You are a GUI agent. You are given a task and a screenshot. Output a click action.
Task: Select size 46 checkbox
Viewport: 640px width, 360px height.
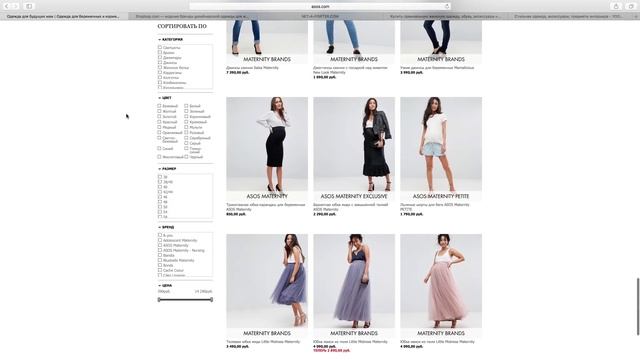click(160, 197)
